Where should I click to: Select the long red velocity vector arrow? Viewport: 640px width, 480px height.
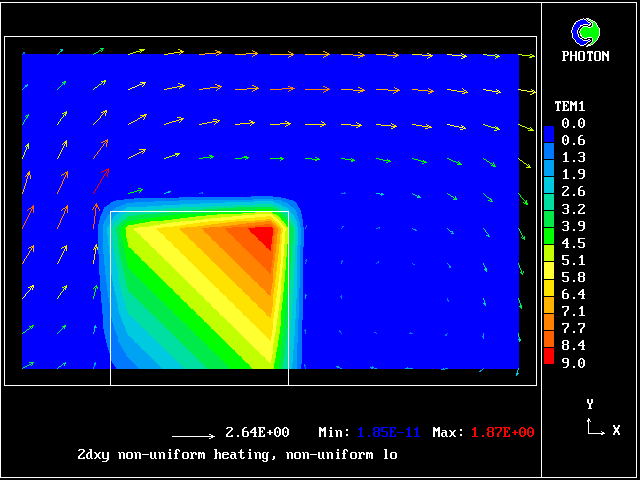tap(100, 179)
